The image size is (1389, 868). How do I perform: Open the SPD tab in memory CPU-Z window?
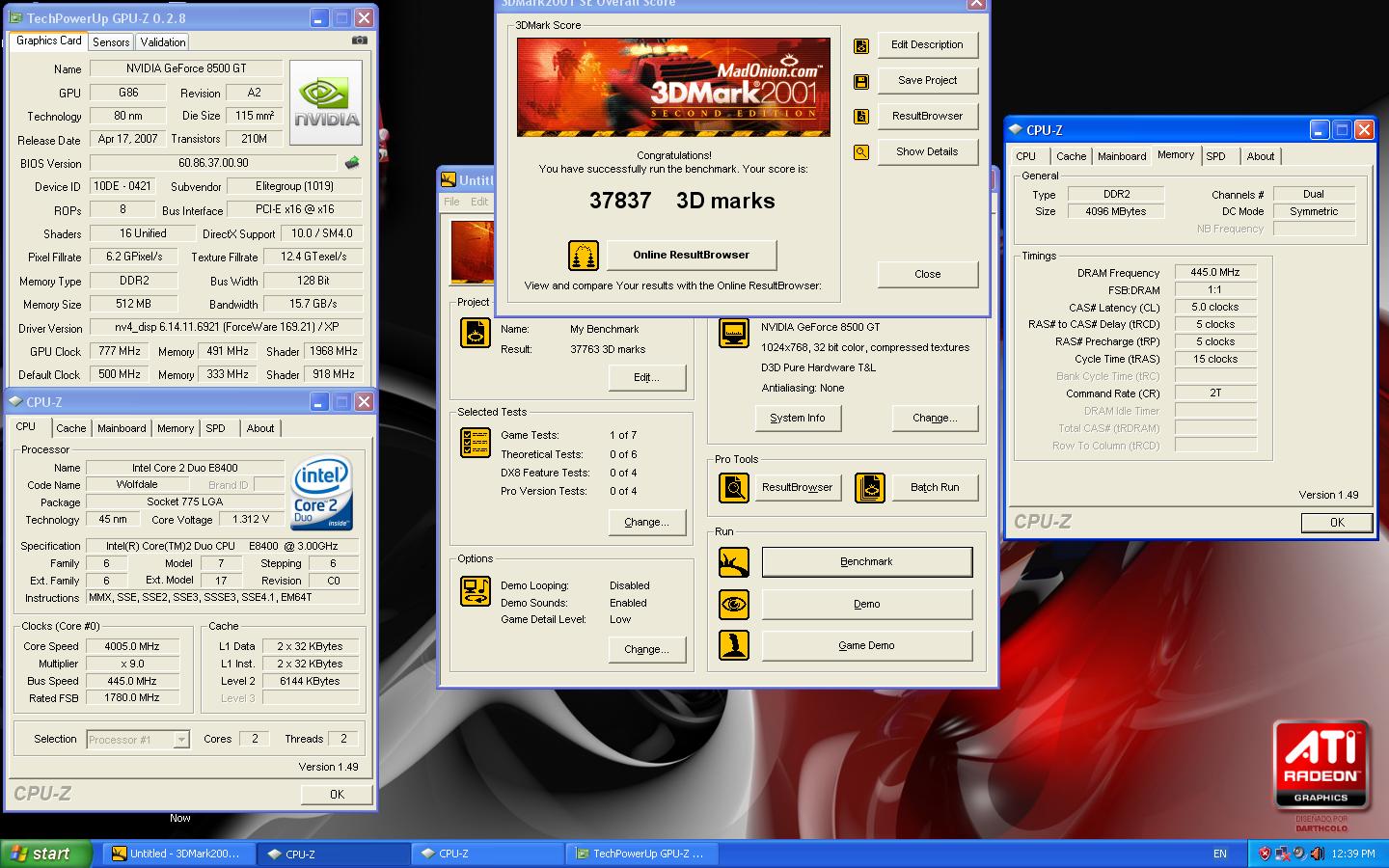(x=1215, y=156)
